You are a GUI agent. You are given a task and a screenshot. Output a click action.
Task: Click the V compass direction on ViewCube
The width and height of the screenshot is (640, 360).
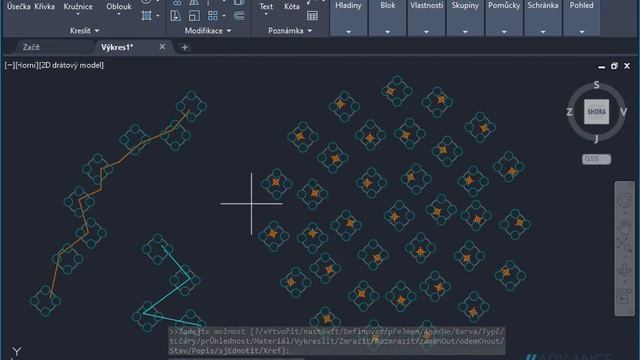(623, 112)
